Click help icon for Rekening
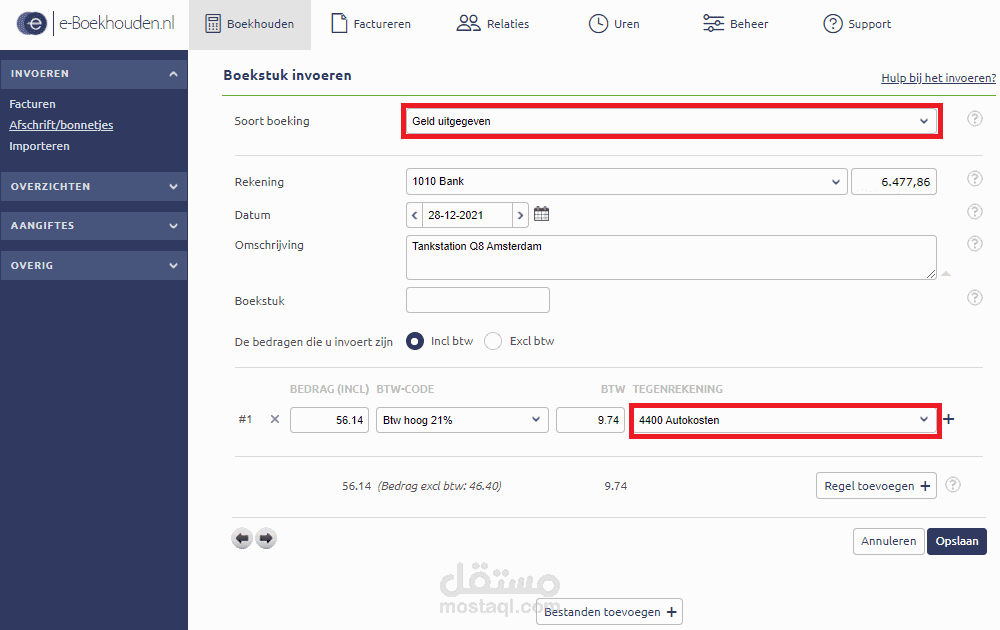The height and width of the screenshot is (630, 1000). 974,179
